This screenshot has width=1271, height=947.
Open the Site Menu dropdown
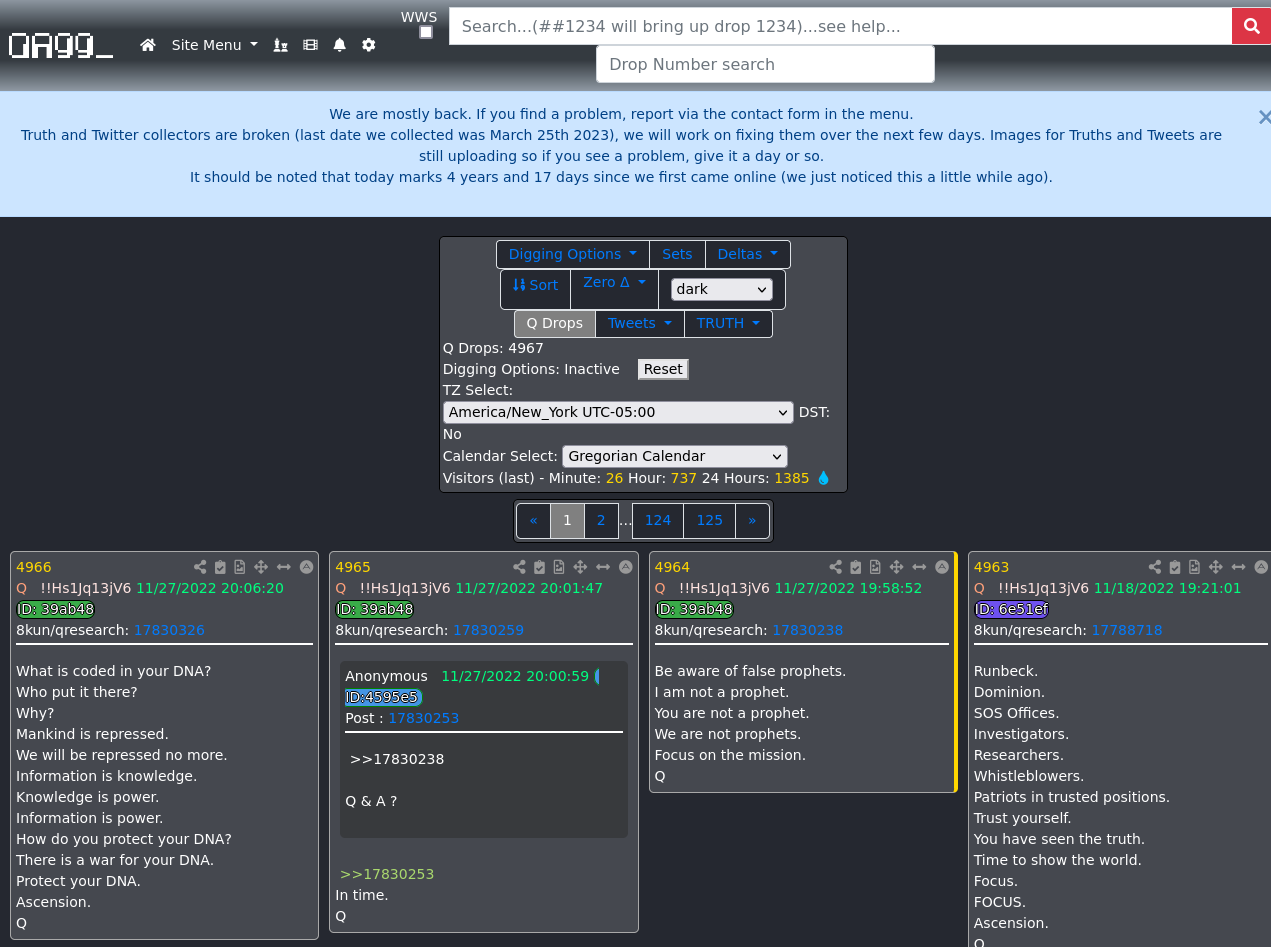tap(215, 45)
